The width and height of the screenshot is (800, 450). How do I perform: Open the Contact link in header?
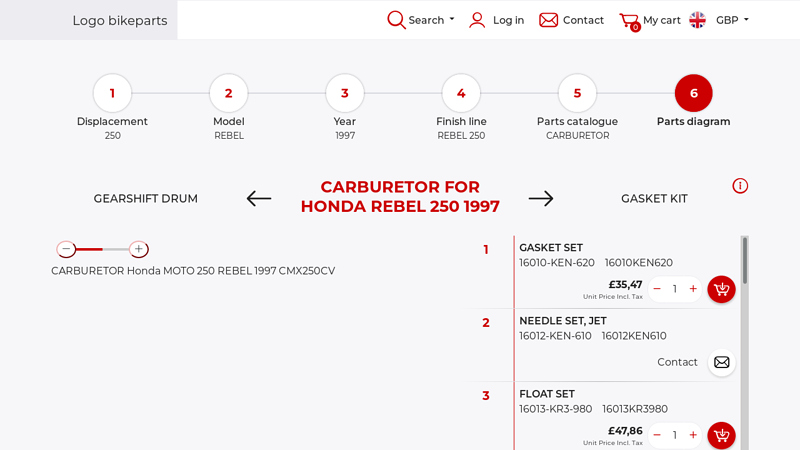tap(583, 20)
